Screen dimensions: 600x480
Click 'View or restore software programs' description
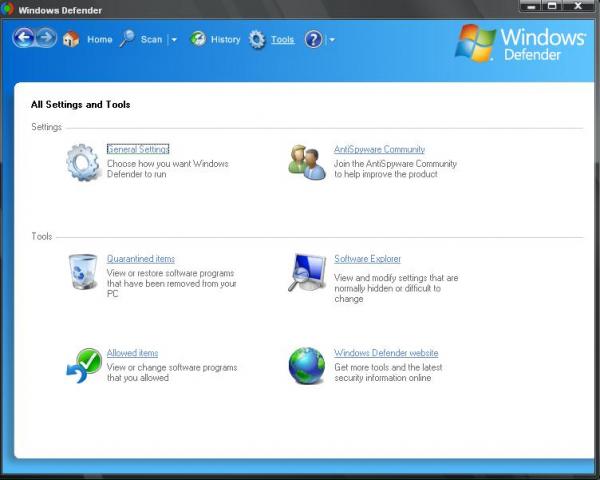pos(171,283)
